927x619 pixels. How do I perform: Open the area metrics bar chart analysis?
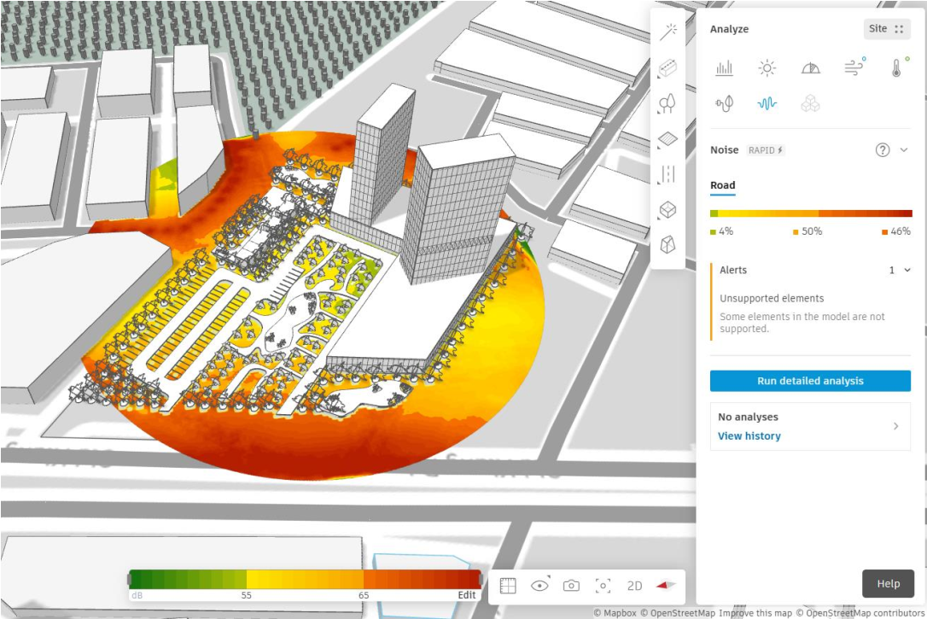point(724,68)
